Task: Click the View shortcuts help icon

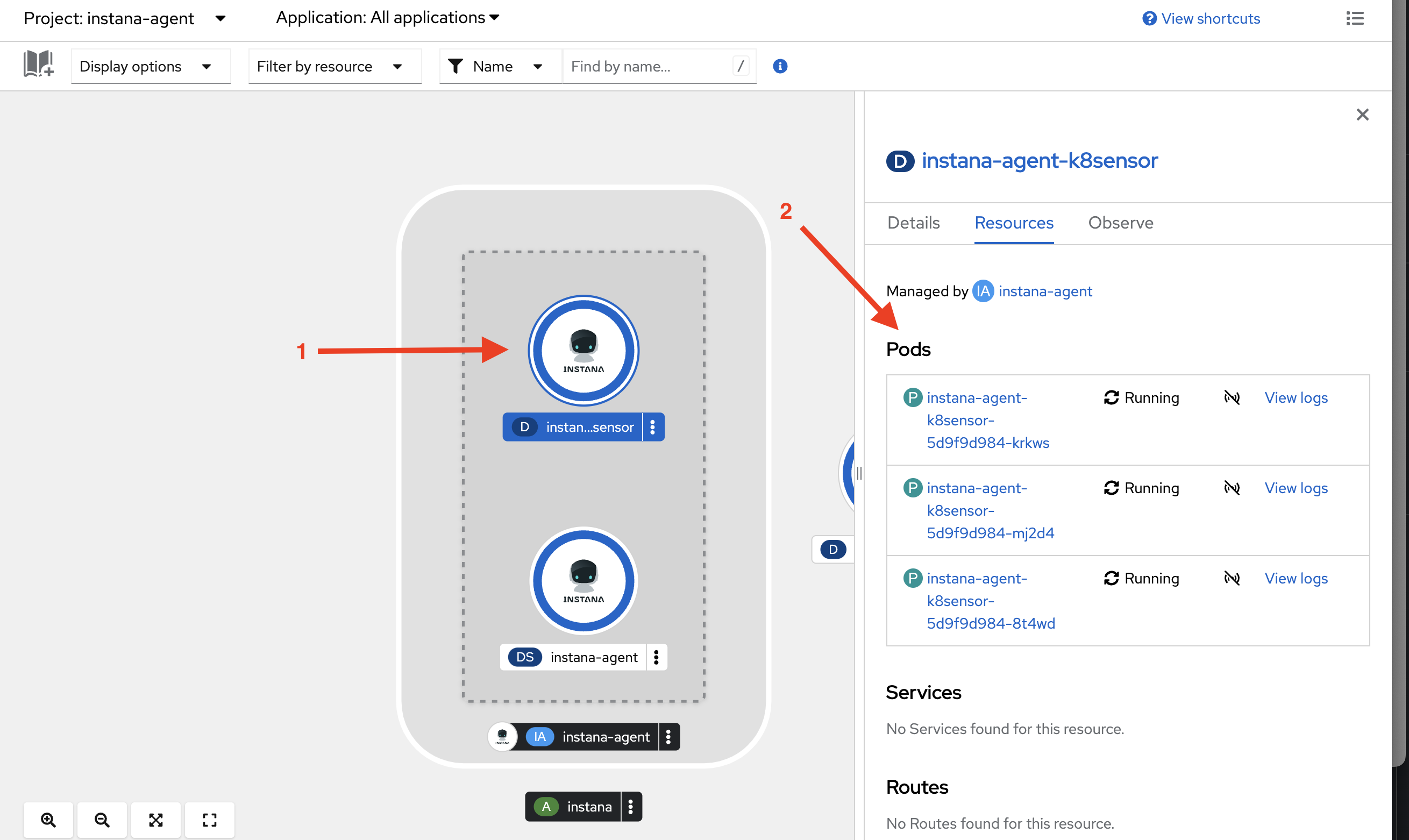Action: (x=1149, y=19)
